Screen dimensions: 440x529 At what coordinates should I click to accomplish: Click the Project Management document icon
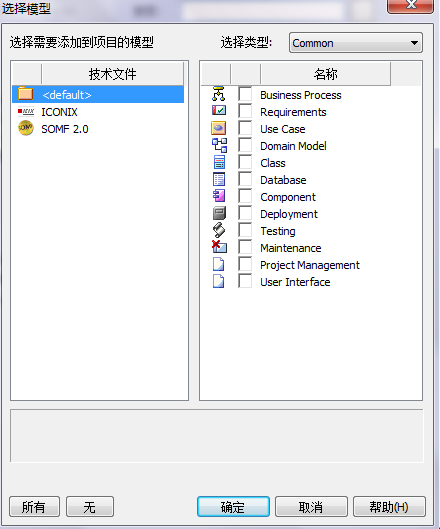[x=218, y=264]
